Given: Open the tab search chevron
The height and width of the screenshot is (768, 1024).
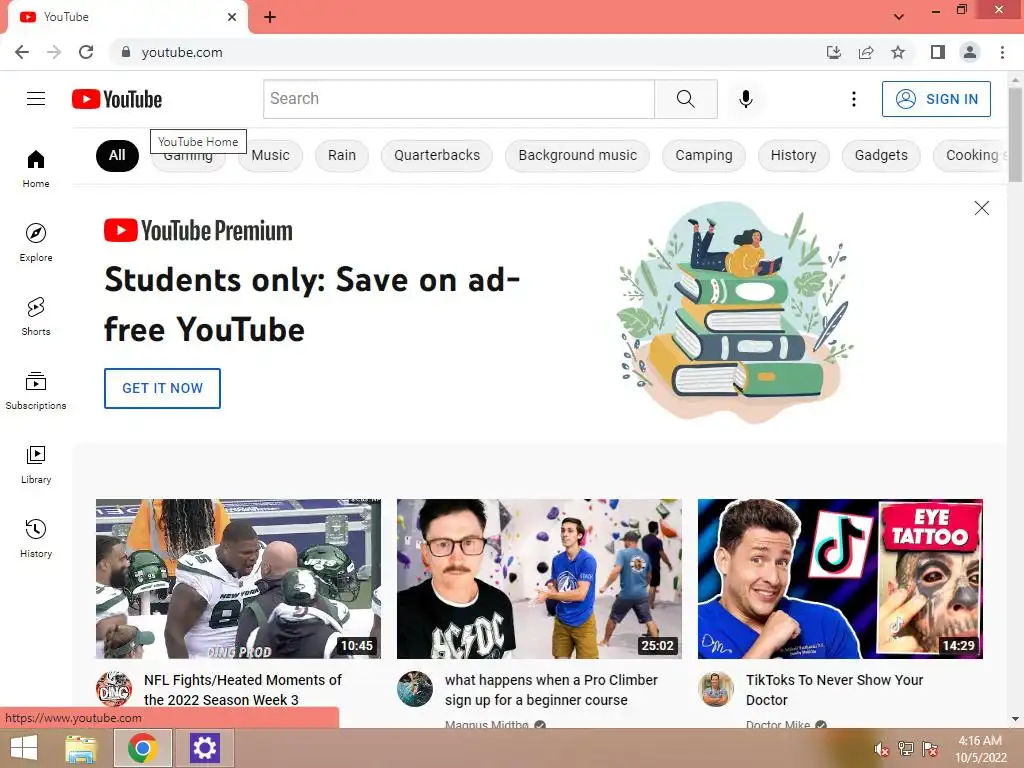Looking at the screenshot, I should 899,17.
